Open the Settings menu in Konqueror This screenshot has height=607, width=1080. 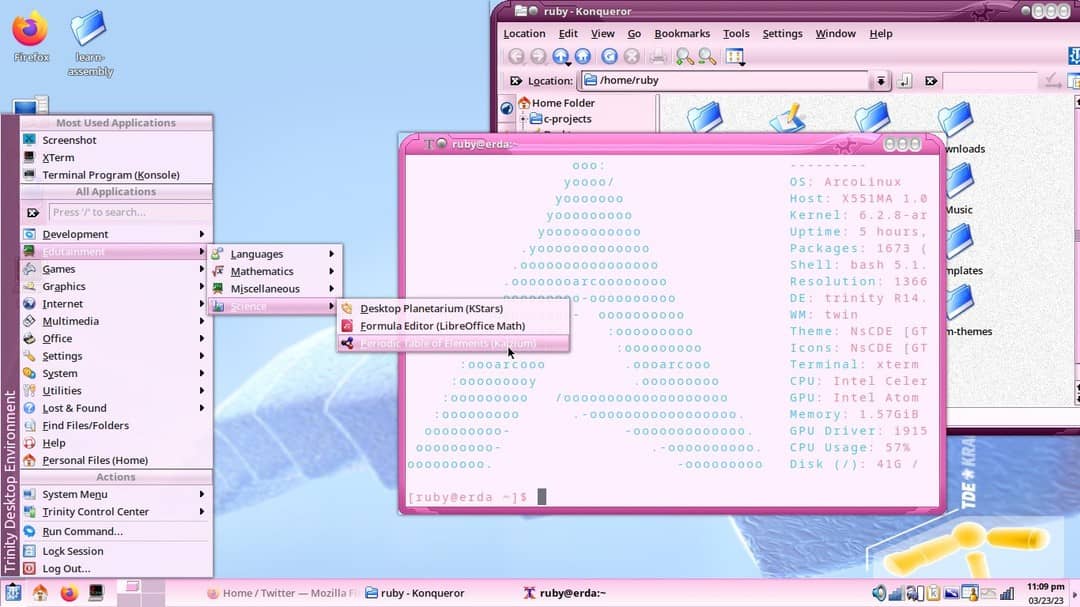pos(782,33)
